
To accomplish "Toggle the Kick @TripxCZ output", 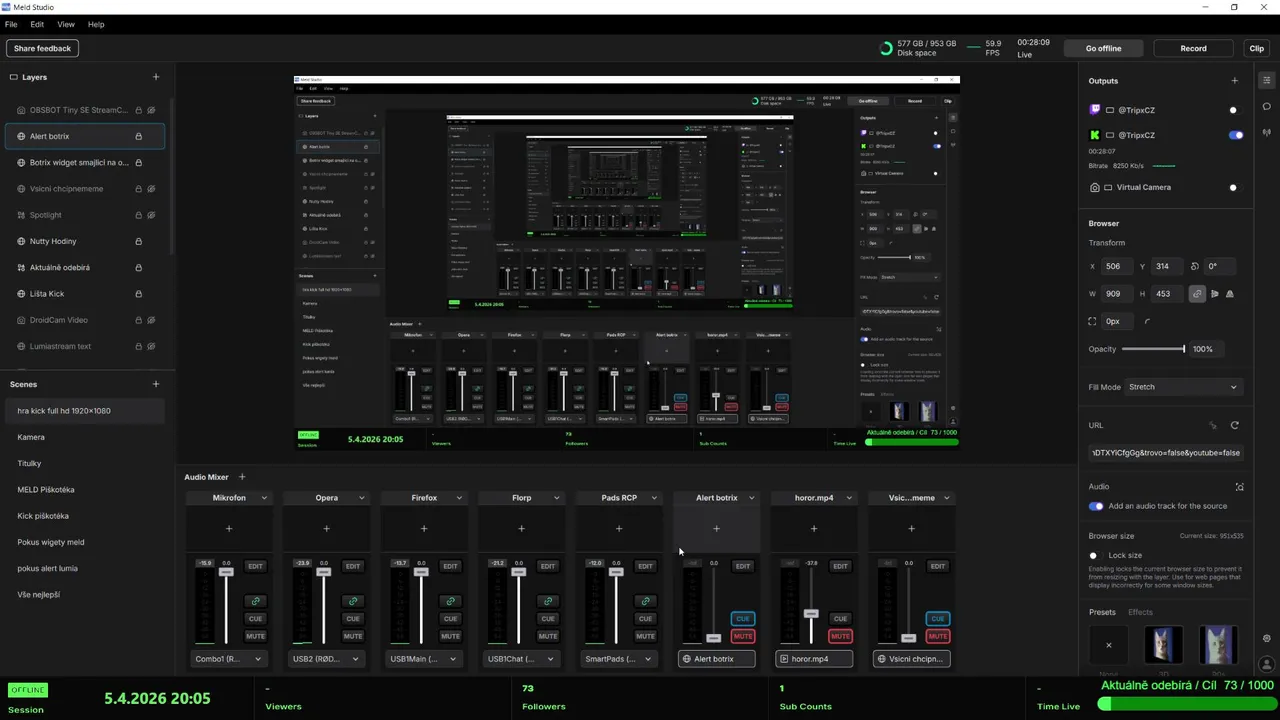I will pos(1236,135).
